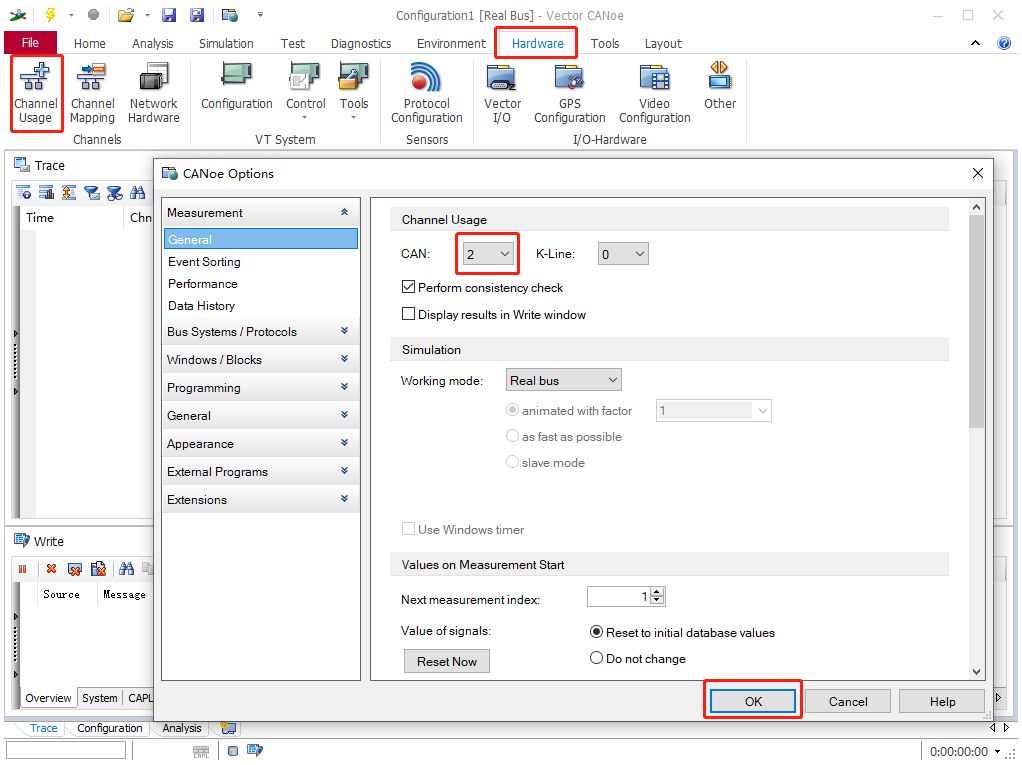The height and width of the screenshot is (765, 1022).
Task: Switch to the Simulation ribbon tab
Action: click(226, 43)
